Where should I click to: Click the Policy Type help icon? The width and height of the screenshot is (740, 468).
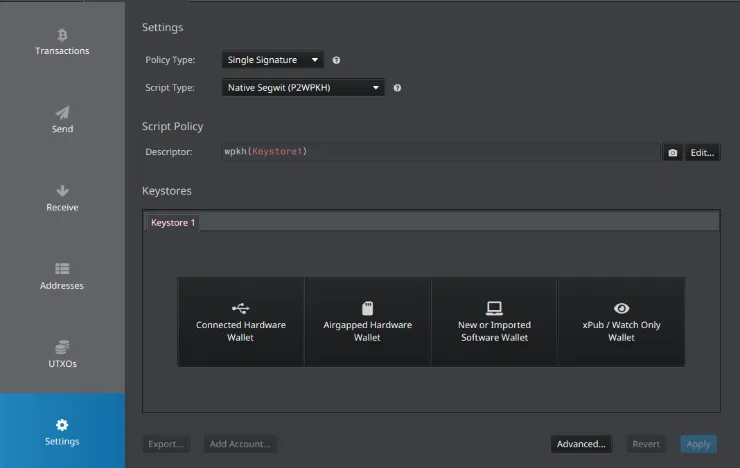tap(336, 60)
